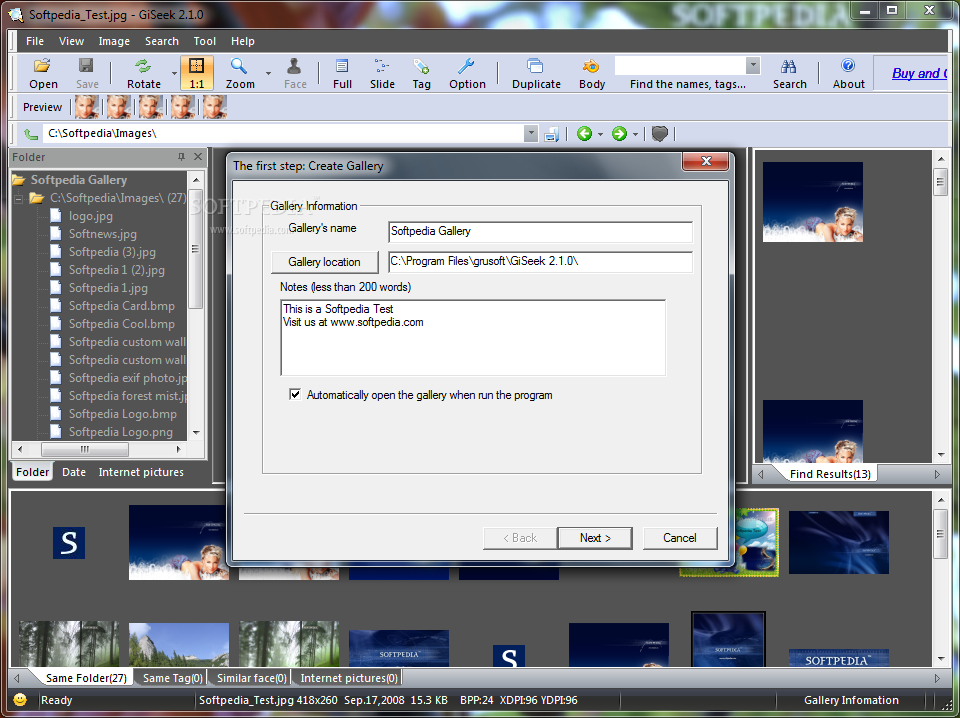
Task: Open the File menu
Action: click(x=35, y=41)
